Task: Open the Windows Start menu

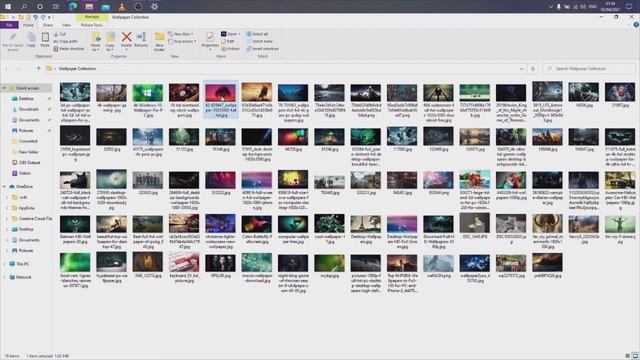Action: (x=8, y=7)
